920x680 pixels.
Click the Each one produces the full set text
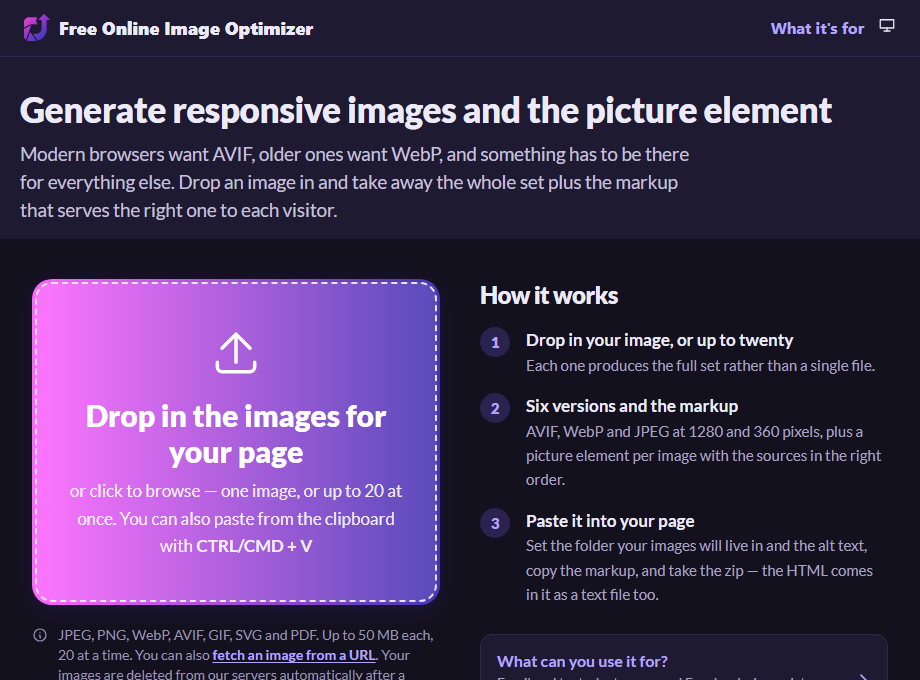(x=700, y=366)
